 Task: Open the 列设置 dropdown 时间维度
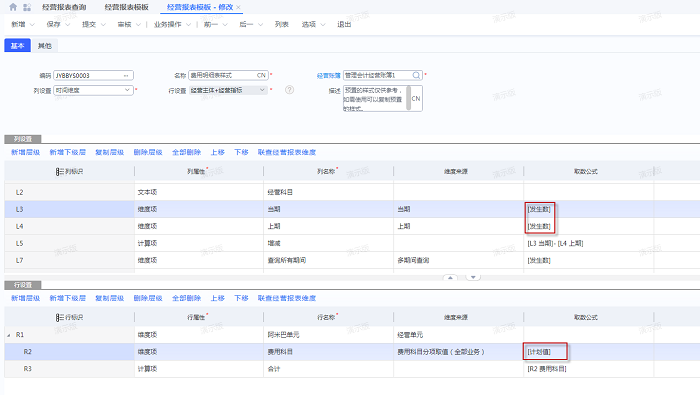point(93,90)
